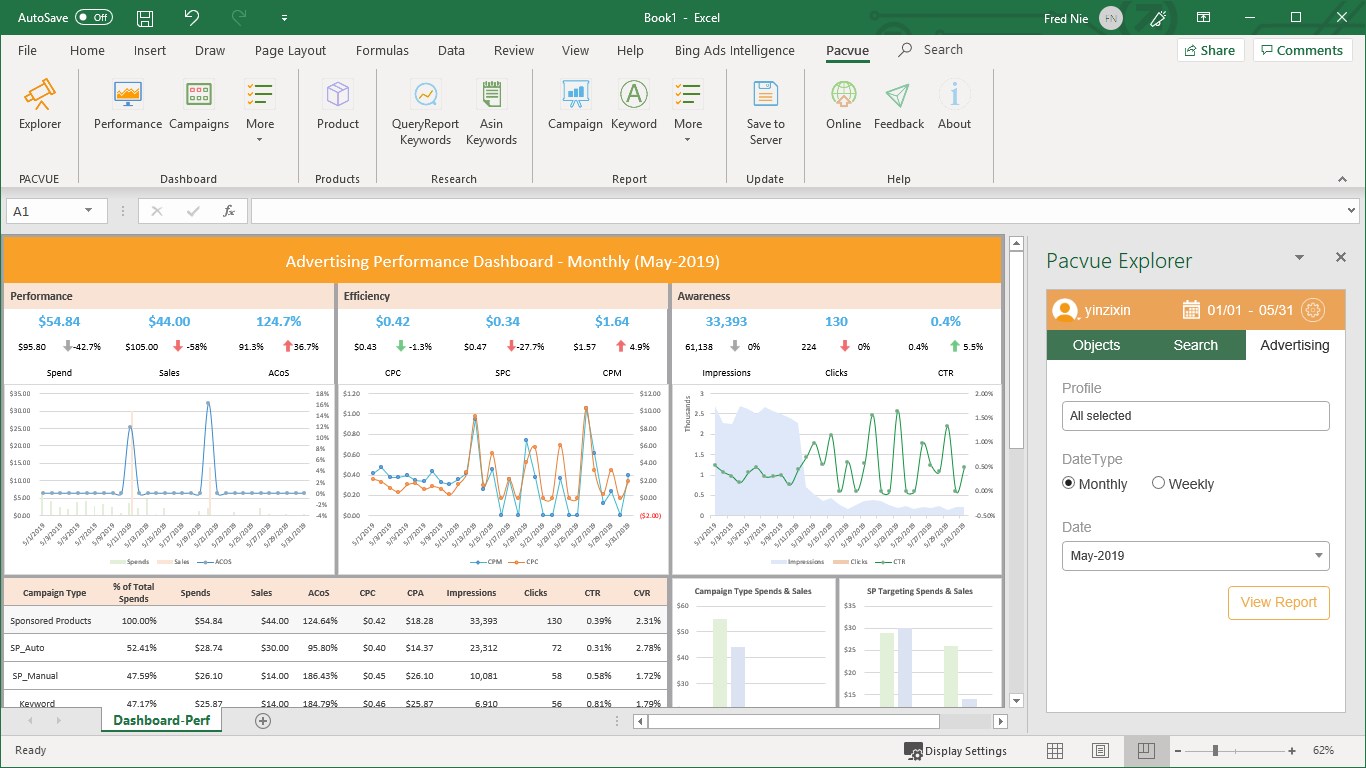Close the Pacvue Explorer pane

[1341, 258]
